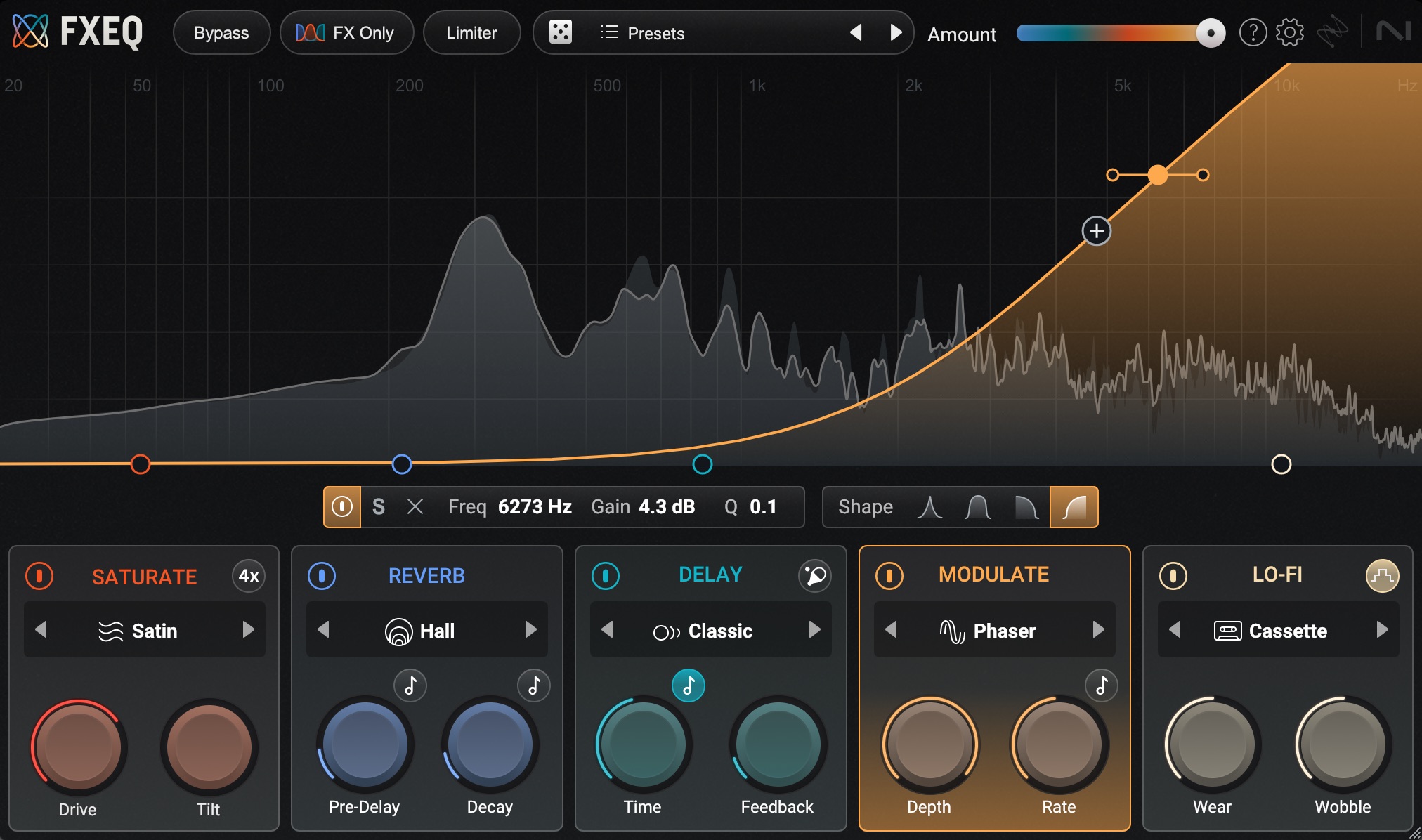Select previous Modulate type before Phaser

pyautogui.click(x=891, y=629)
